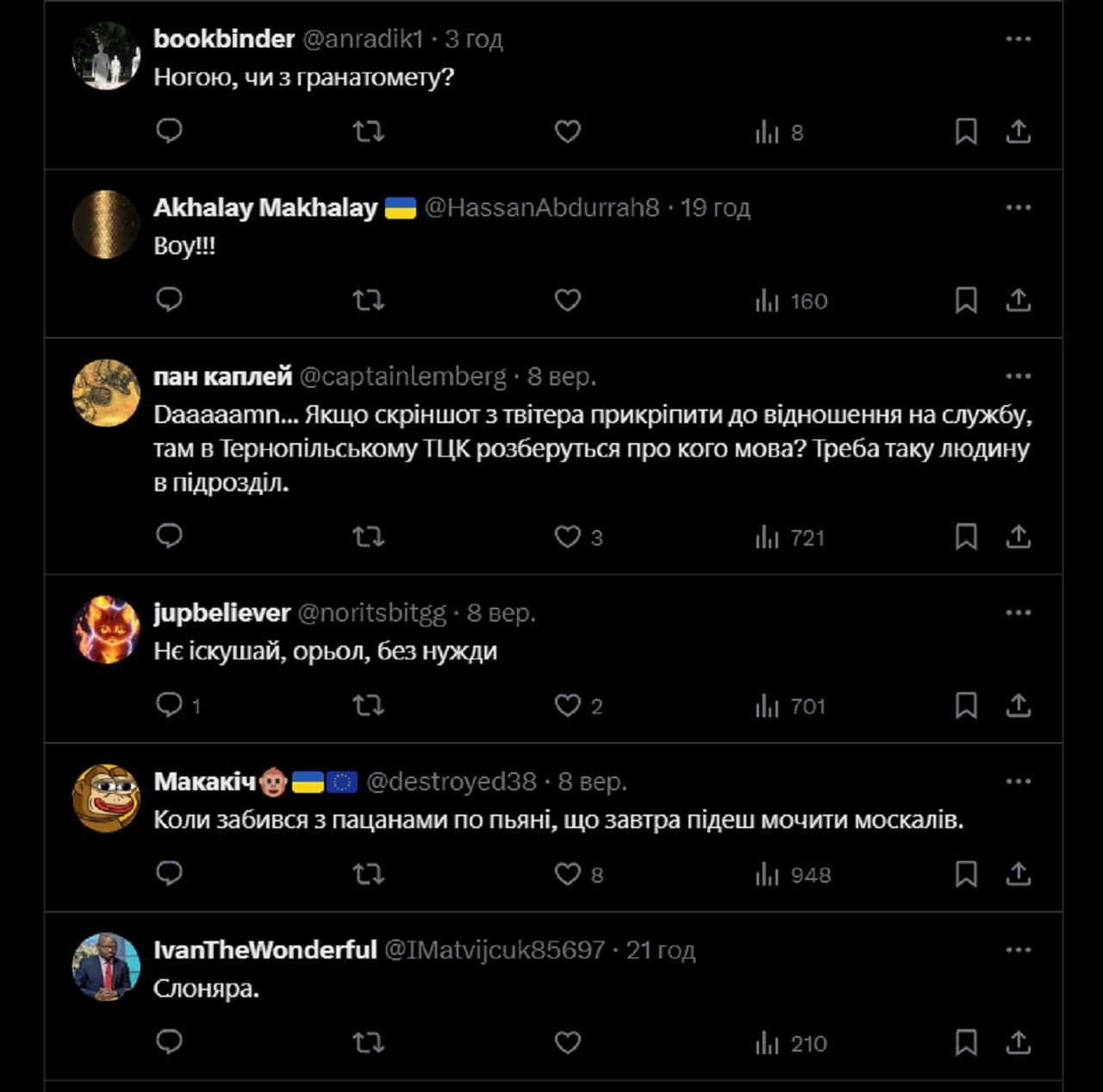The height and width of the screenshot is (1092, 1103).
Task: Click IvanTheWonderful's profile avatar
Action: (106, 966)
